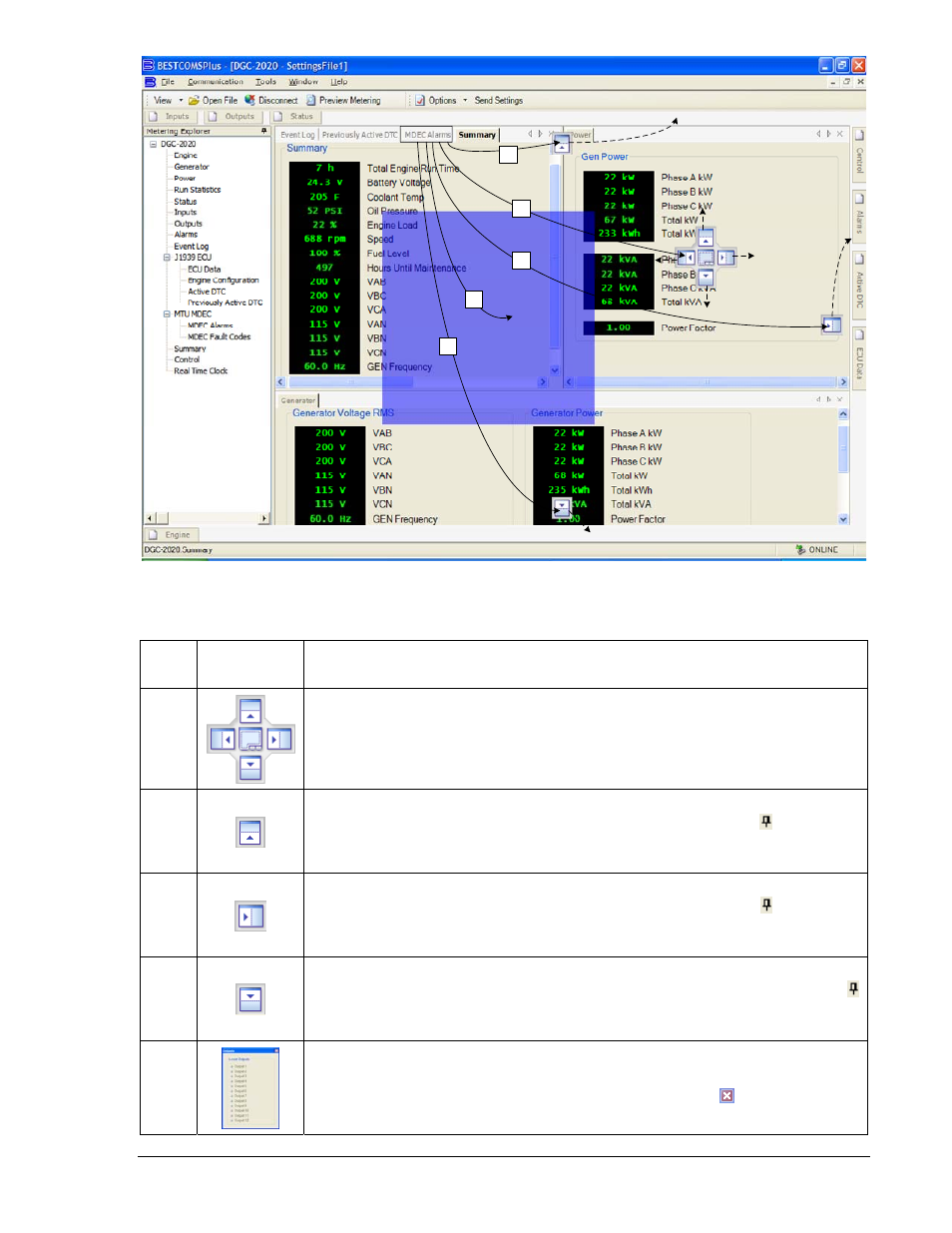This screenshot has width=952, height=1233.
Task: Select MDEC Fault Codes tree item
Action: pyautogui.click(x=220, y=336)
